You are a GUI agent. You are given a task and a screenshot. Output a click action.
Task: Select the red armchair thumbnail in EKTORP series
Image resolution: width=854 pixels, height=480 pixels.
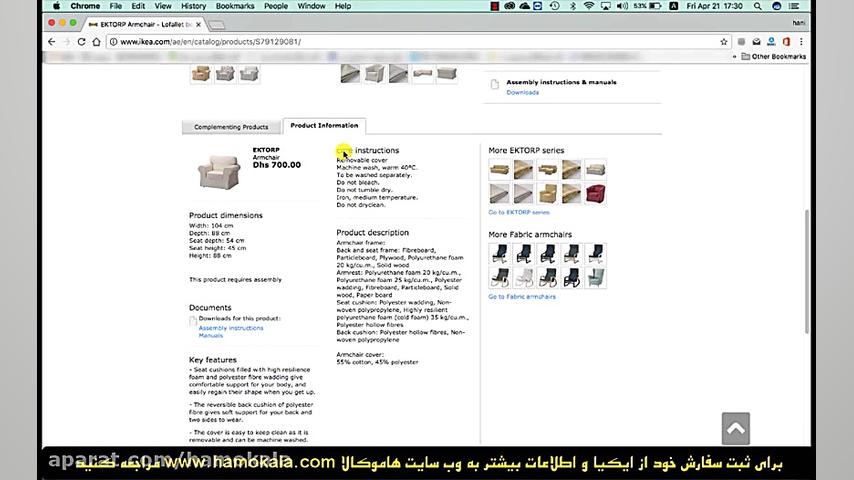click(595, 194)
